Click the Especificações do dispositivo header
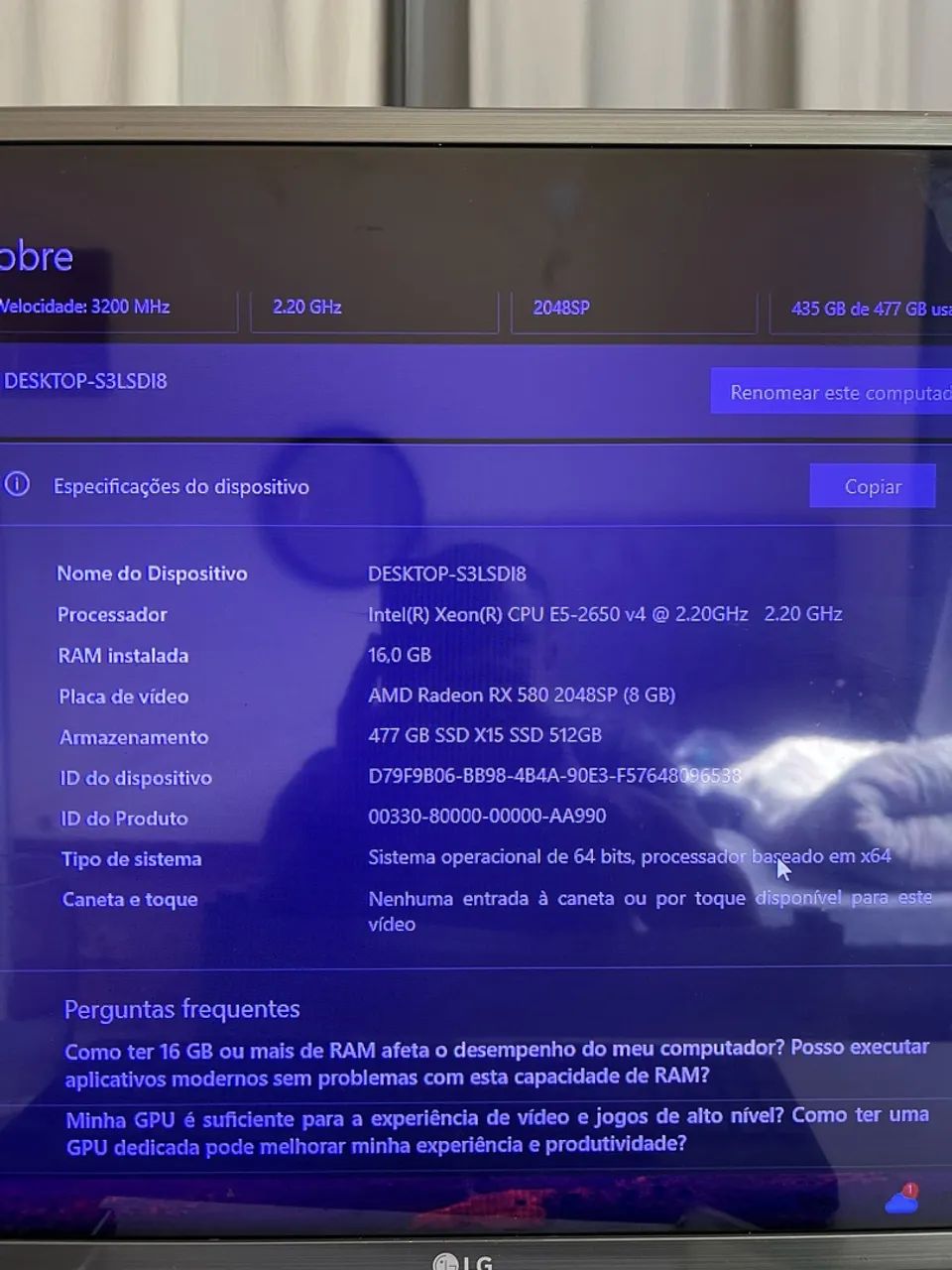This screenshot has width=952, height=1270. coord(181,486)
